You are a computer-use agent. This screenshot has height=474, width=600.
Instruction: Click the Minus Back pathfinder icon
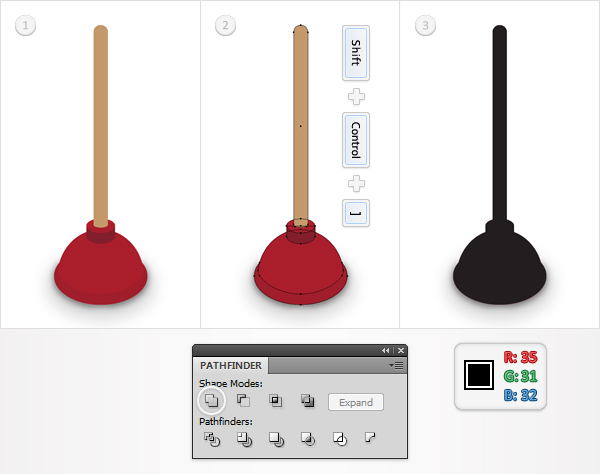(x=370, y=437)
